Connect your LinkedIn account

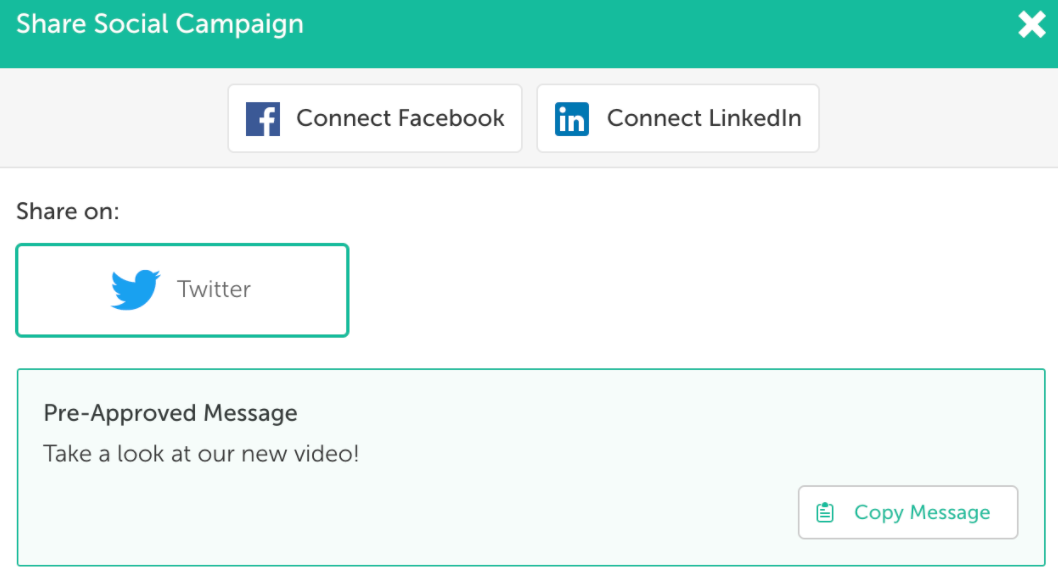click(678, 118)
